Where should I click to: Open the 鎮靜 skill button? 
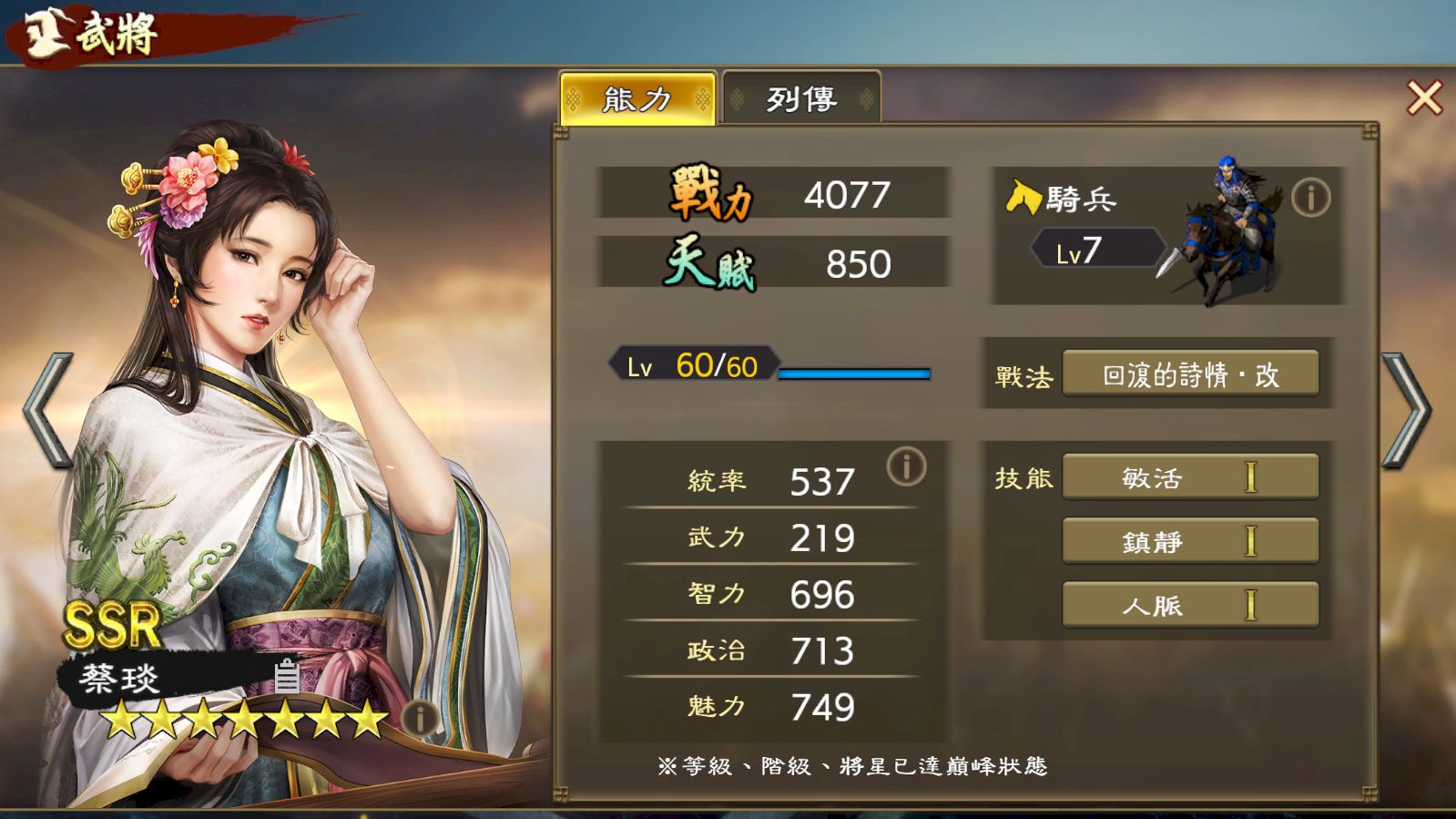[1191, 541]
